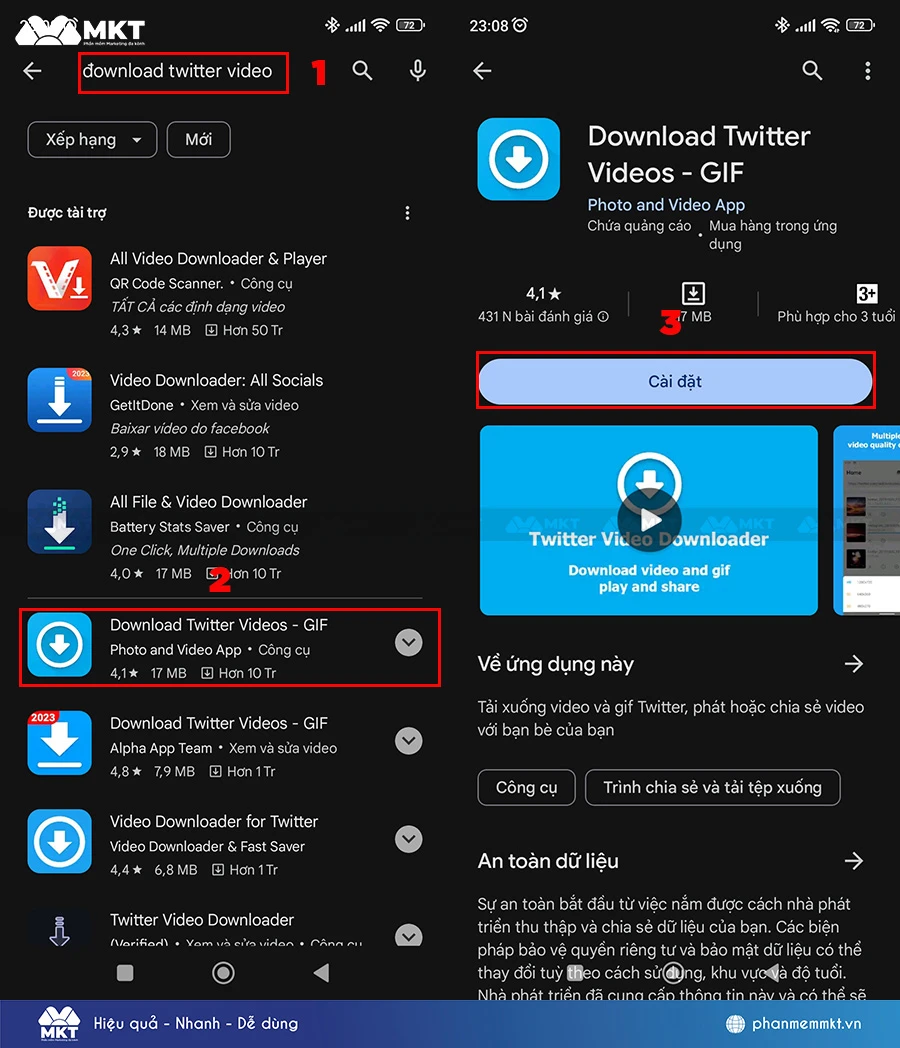Viewport: 900px width, 1048px height.
Task: Tap the 3+ content rating badge
Action: tap(867, 293)
